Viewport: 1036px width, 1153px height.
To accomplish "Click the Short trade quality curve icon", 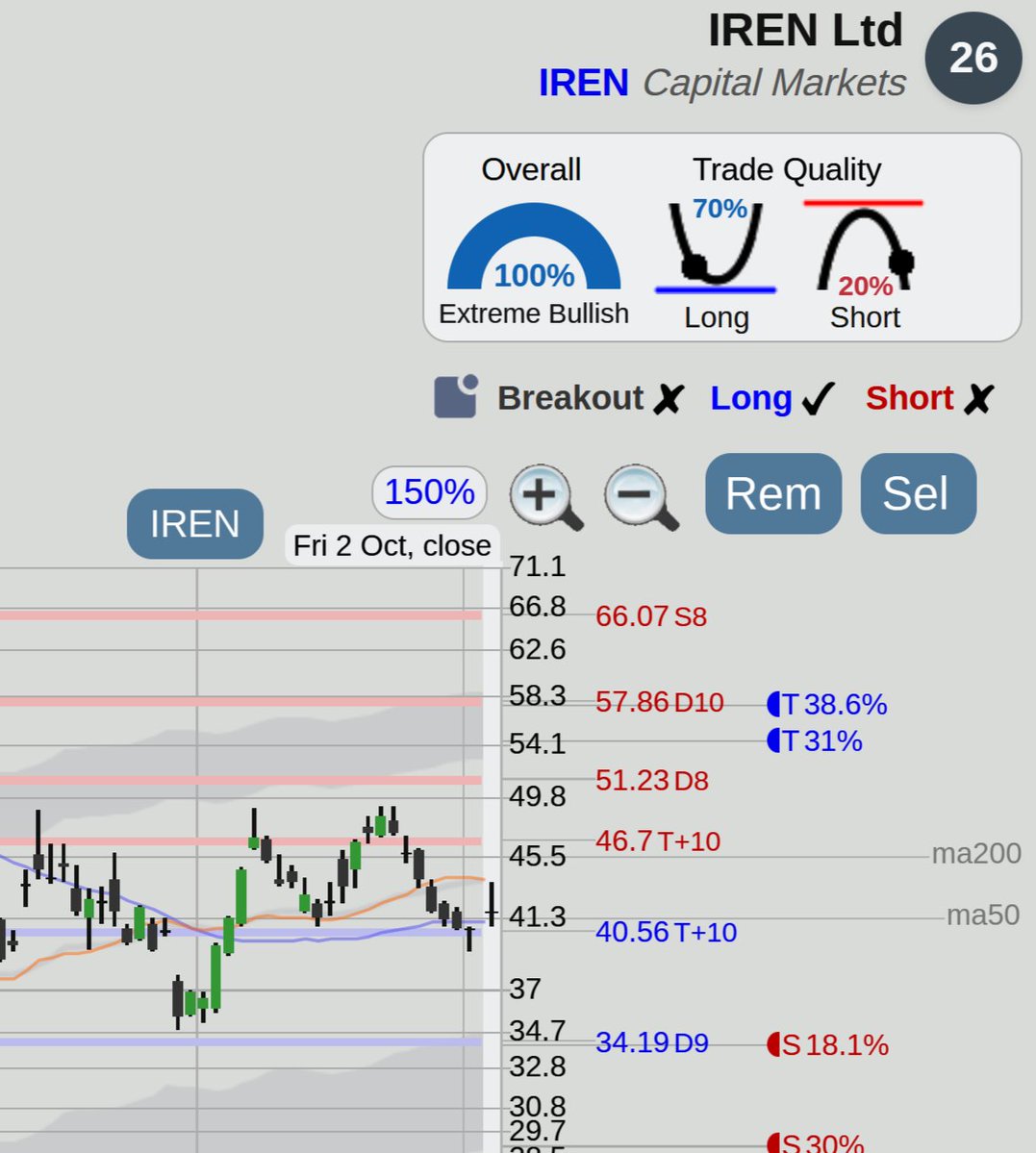I will click(x=865, y=247).
